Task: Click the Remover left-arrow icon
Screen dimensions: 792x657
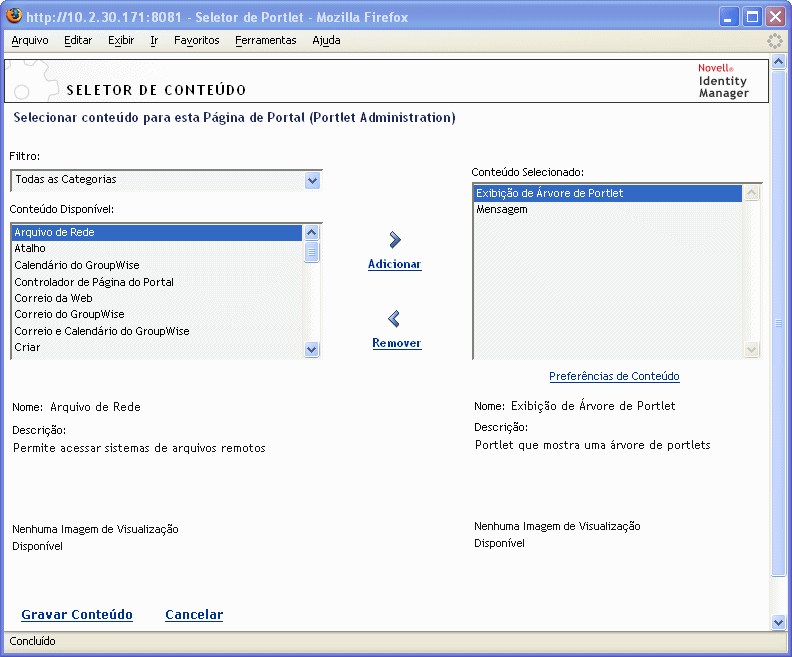Action: [x=394, y=319]
